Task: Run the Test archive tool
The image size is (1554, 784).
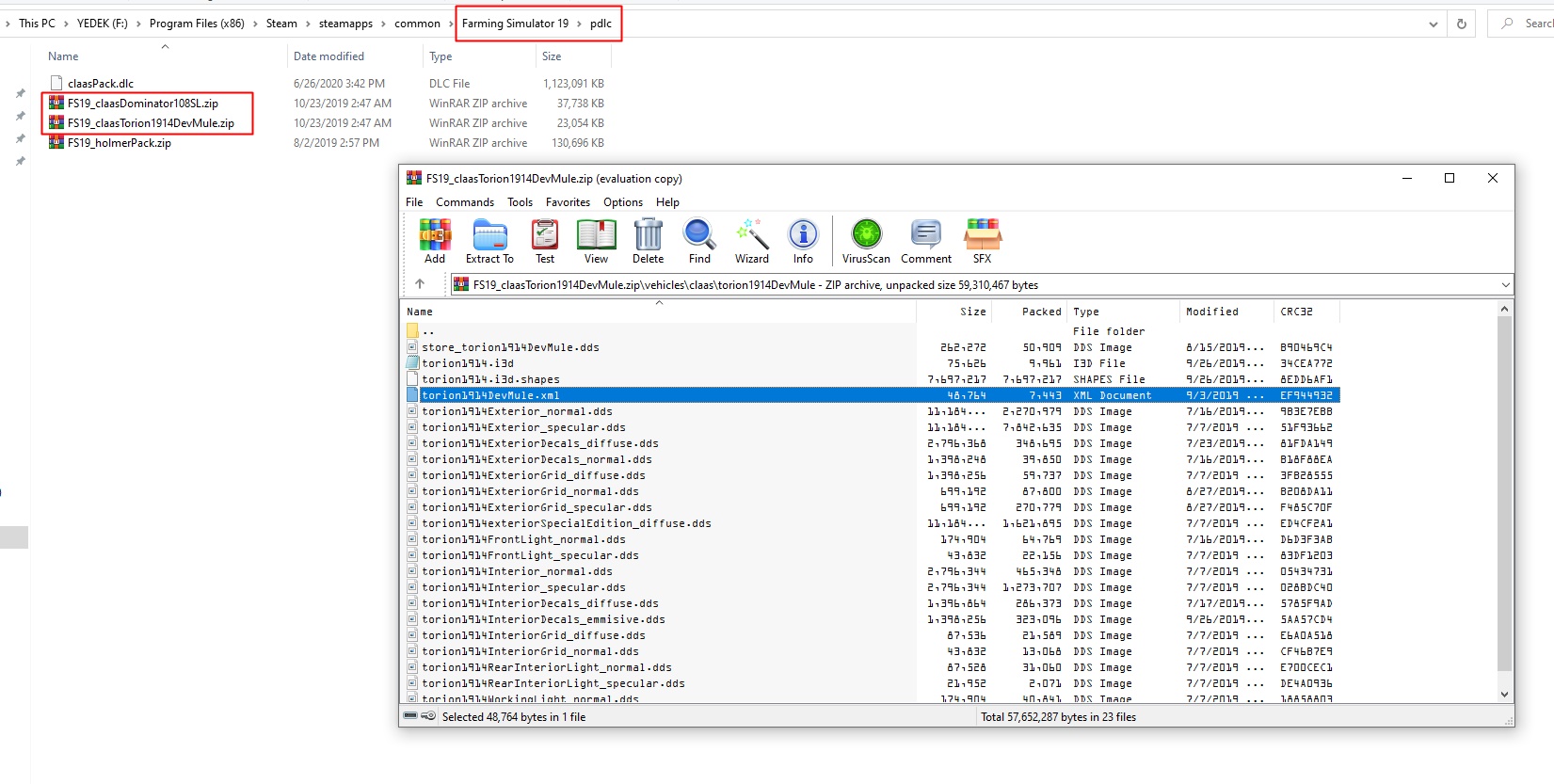Action: (545, 240)
